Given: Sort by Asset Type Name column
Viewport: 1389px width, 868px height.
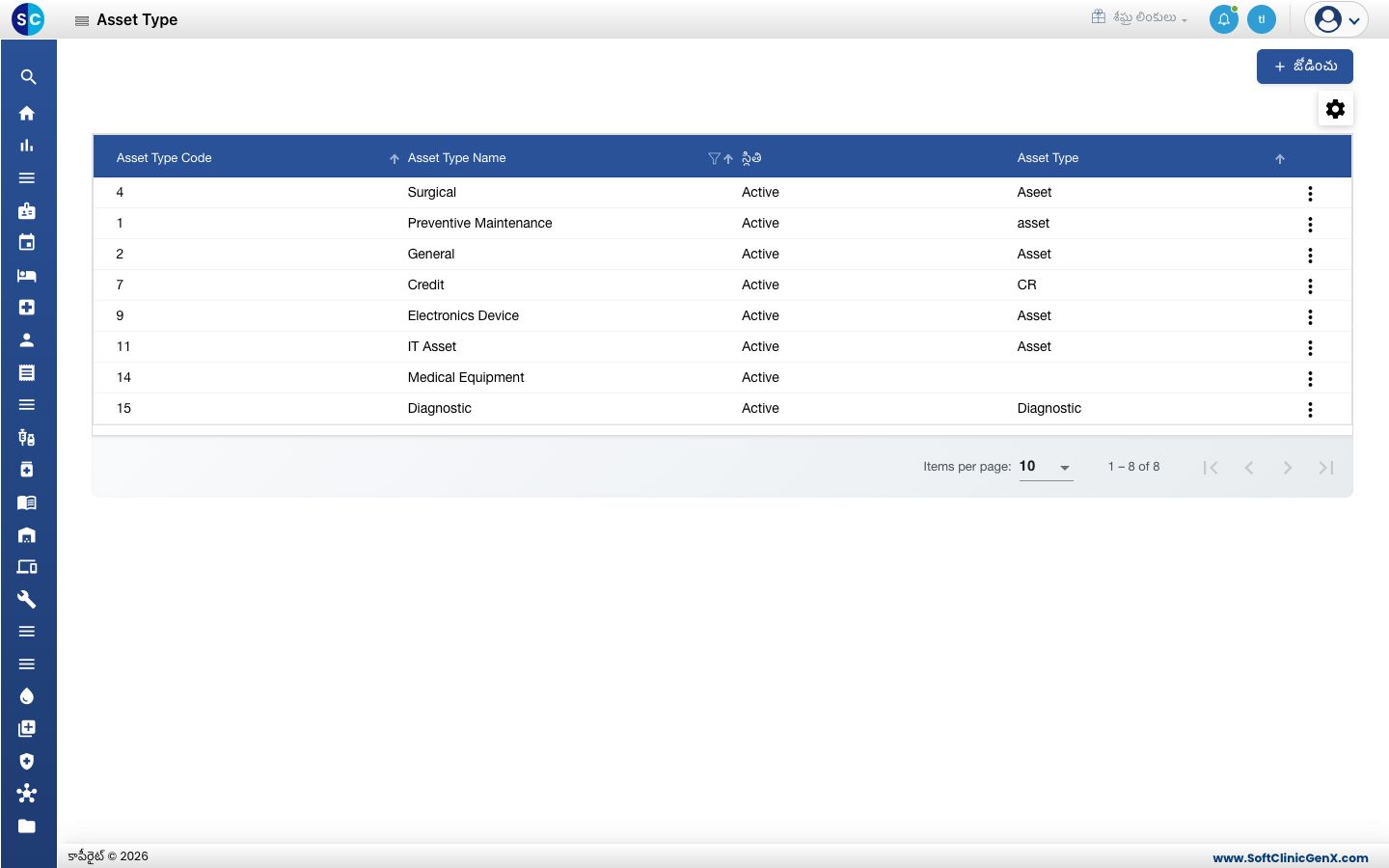Looking at the screenshot, I should click(457, 158).
